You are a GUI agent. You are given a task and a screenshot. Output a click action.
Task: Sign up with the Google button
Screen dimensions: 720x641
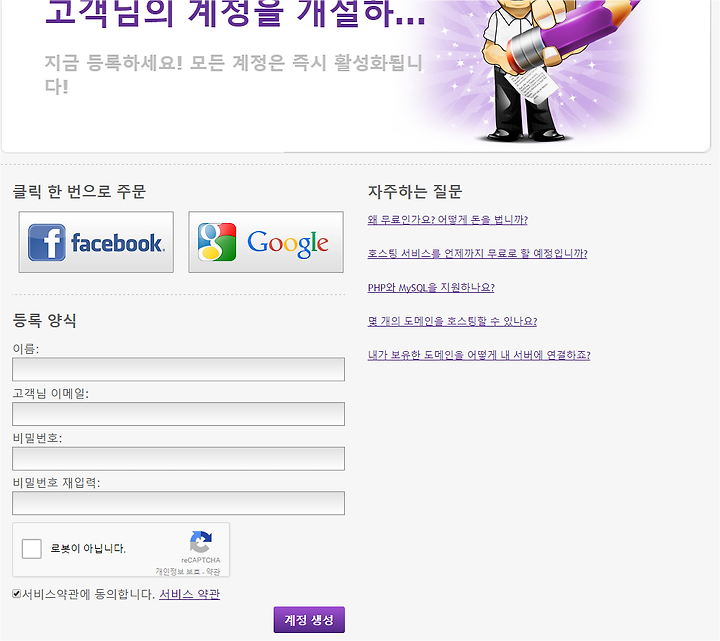click(x=266, y=242)
